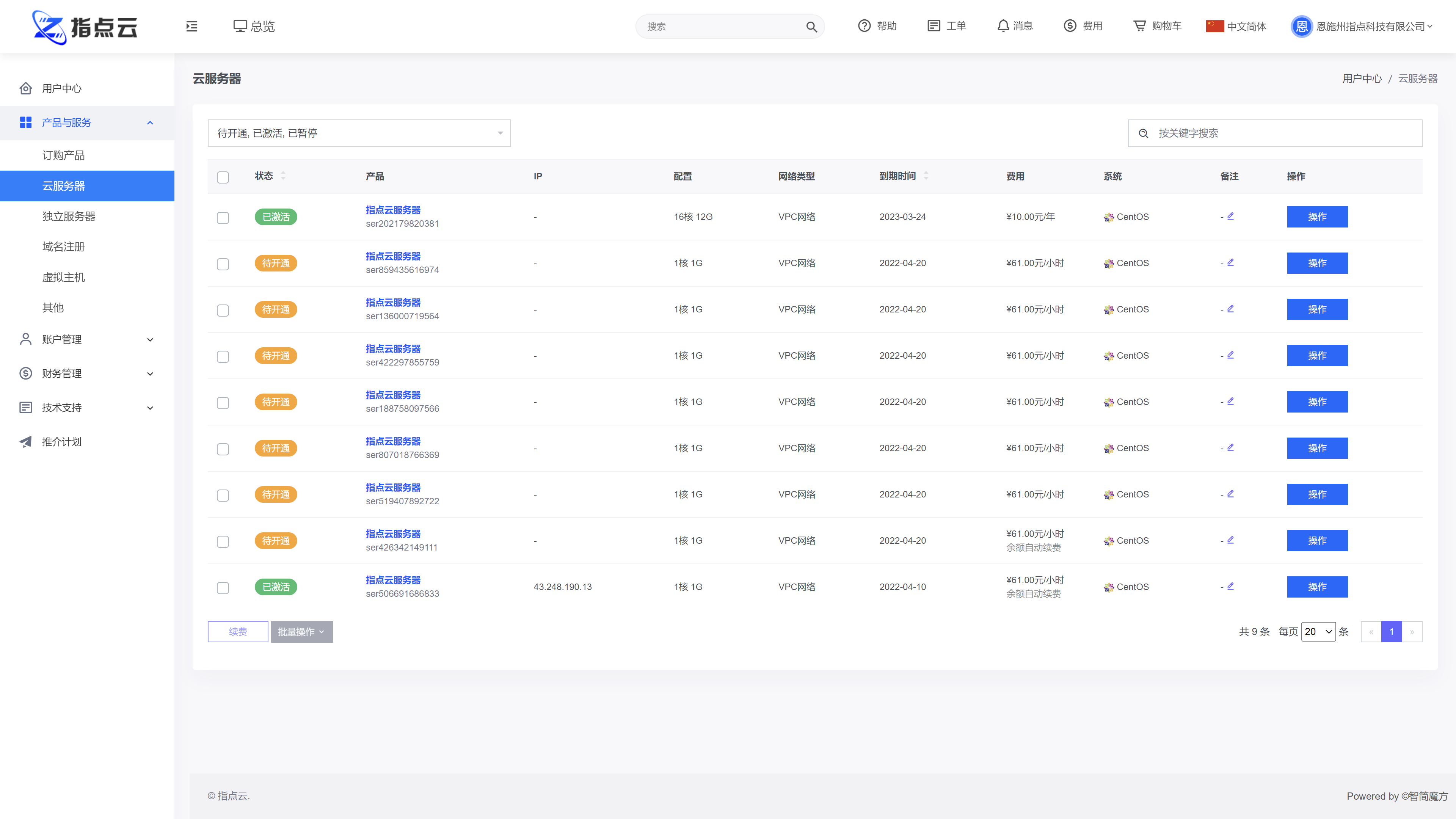This screenshot has height=819, width=1456.
Task: Click 操作 button for ser202179820381
Action: tap(1317, 217)
